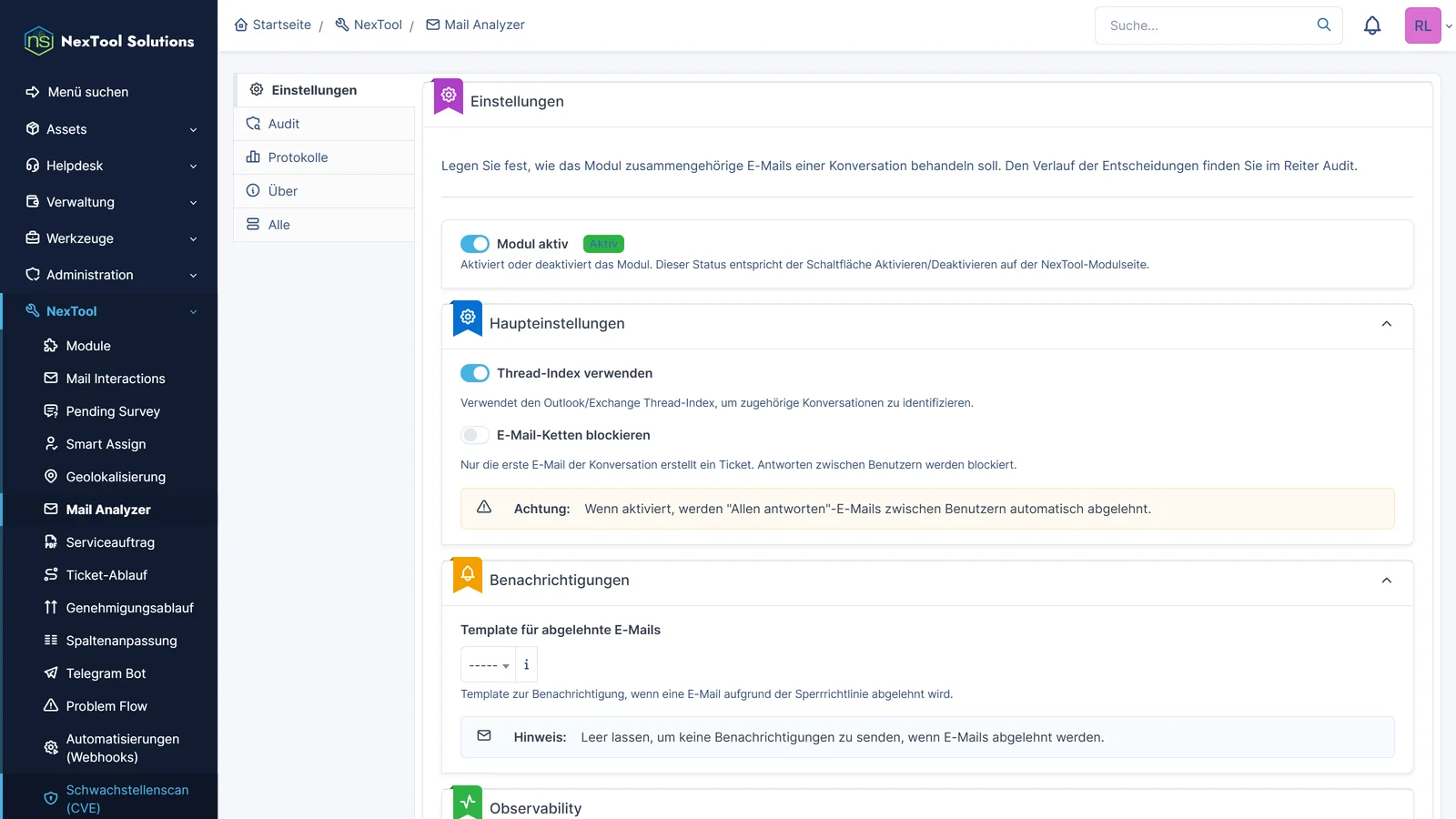Click the green Observability pulse badge icon
This screenshot has width=1456, height=819.
click(468, 802)
